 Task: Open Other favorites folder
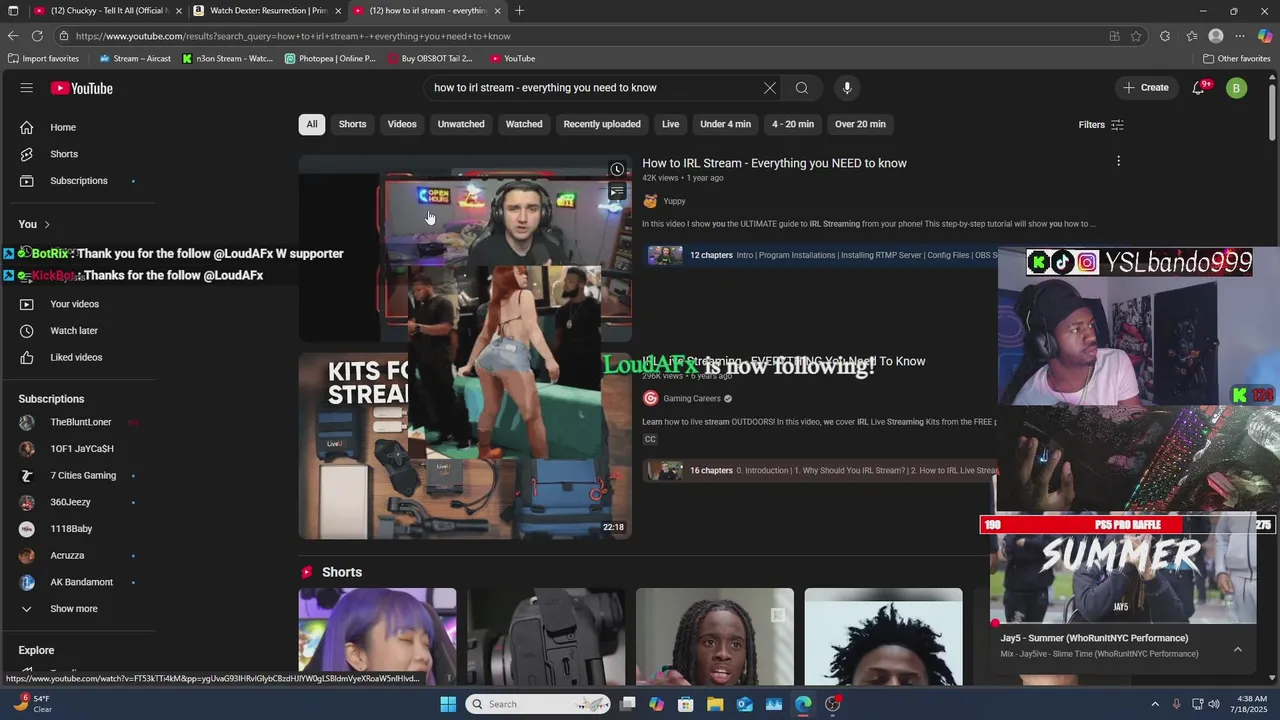1236,59
